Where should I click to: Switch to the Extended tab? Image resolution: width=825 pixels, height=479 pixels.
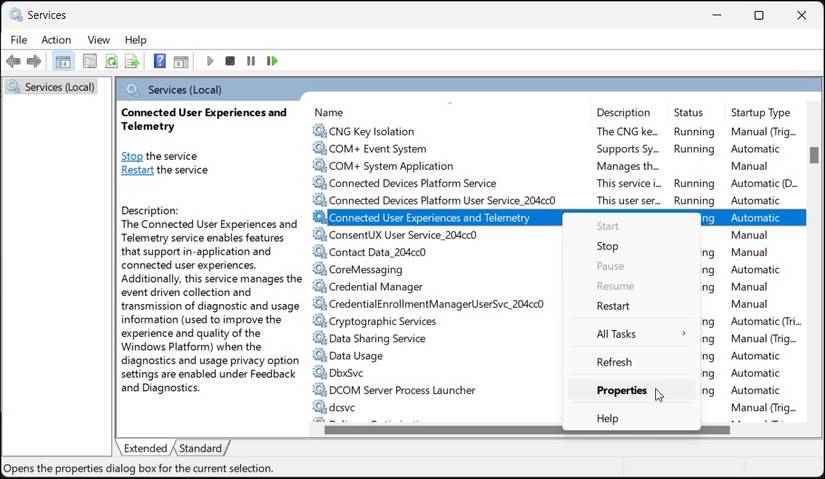(145, 448)
